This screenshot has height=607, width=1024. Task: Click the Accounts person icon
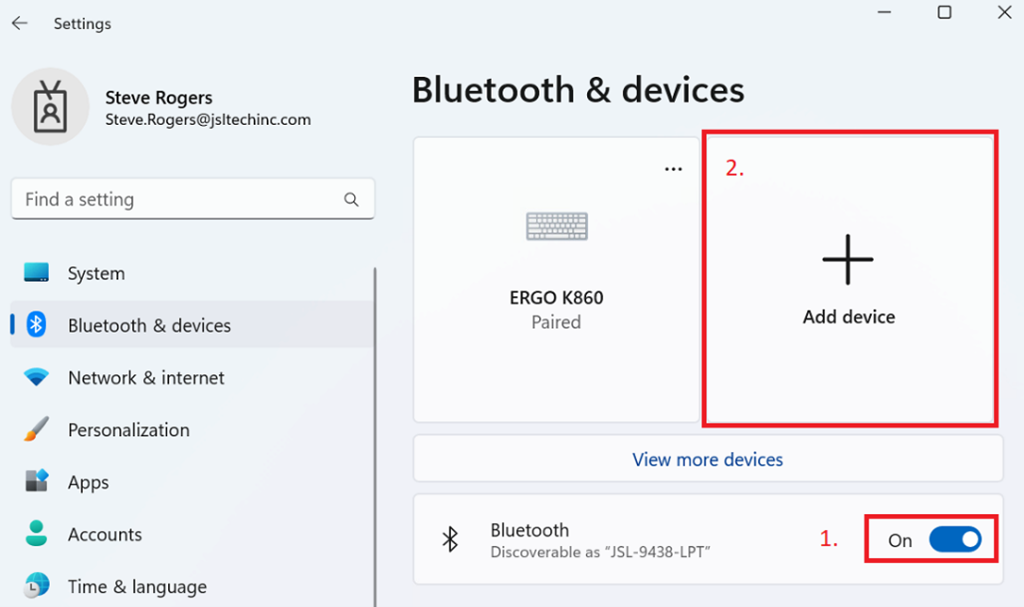[37, 534]
